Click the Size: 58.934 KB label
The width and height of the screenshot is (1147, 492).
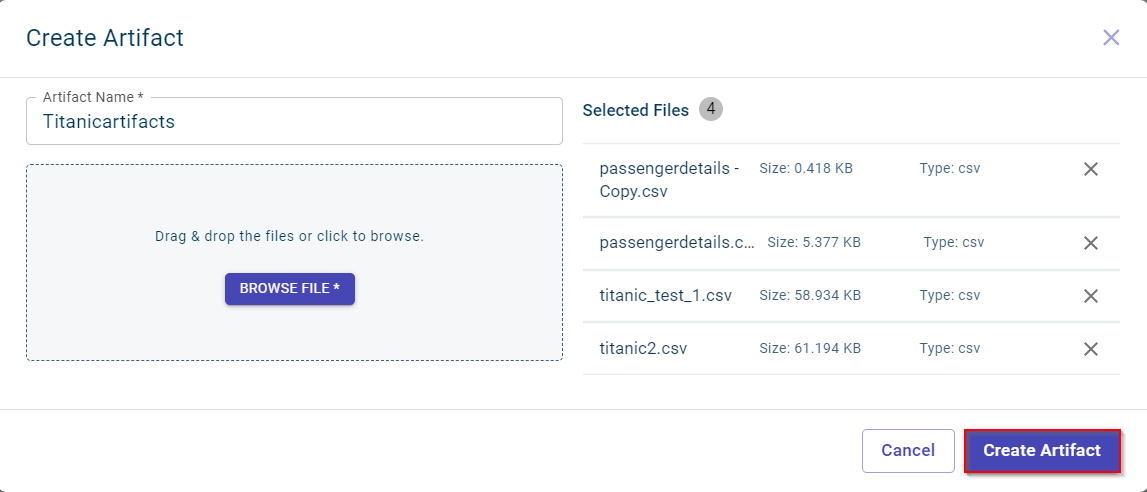pos(810,296)
